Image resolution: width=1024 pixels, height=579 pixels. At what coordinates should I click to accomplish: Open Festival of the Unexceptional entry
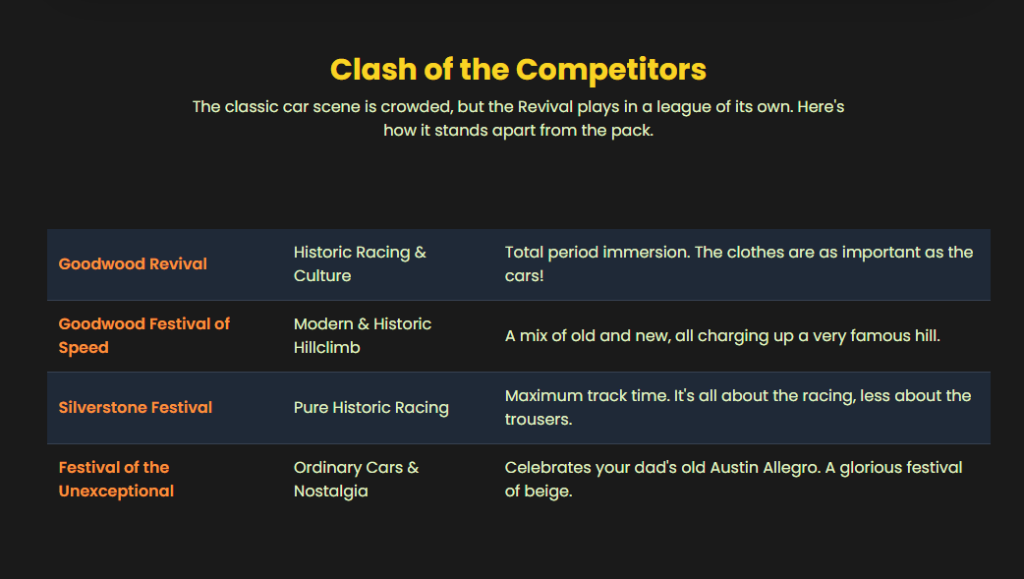[x=116, y=479]
